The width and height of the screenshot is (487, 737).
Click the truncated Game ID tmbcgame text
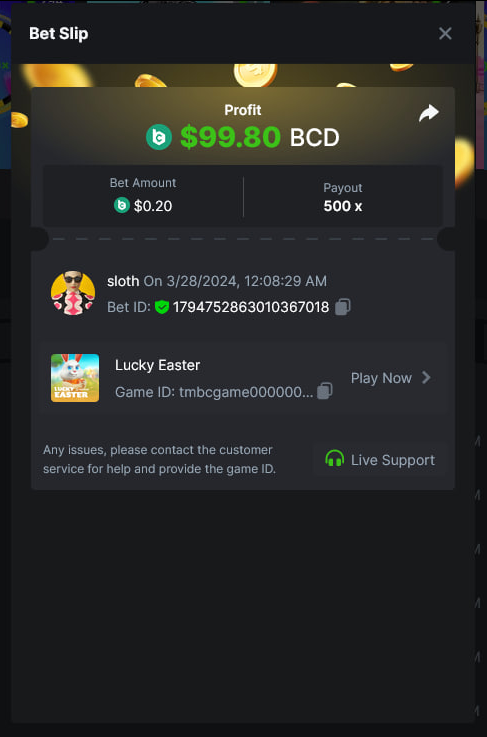tap(214, 392)
